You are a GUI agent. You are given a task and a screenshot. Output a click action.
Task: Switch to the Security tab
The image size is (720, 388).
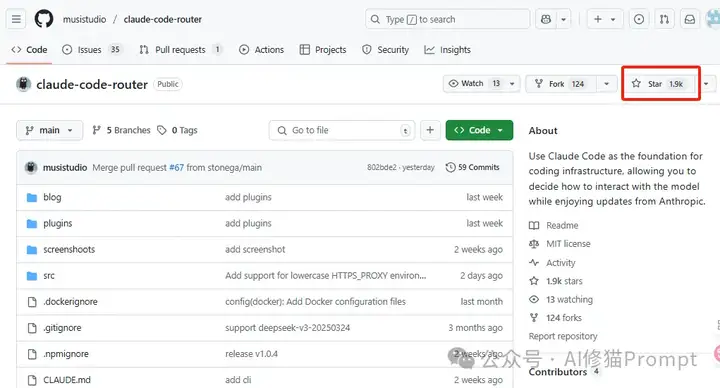click(385, 50)
